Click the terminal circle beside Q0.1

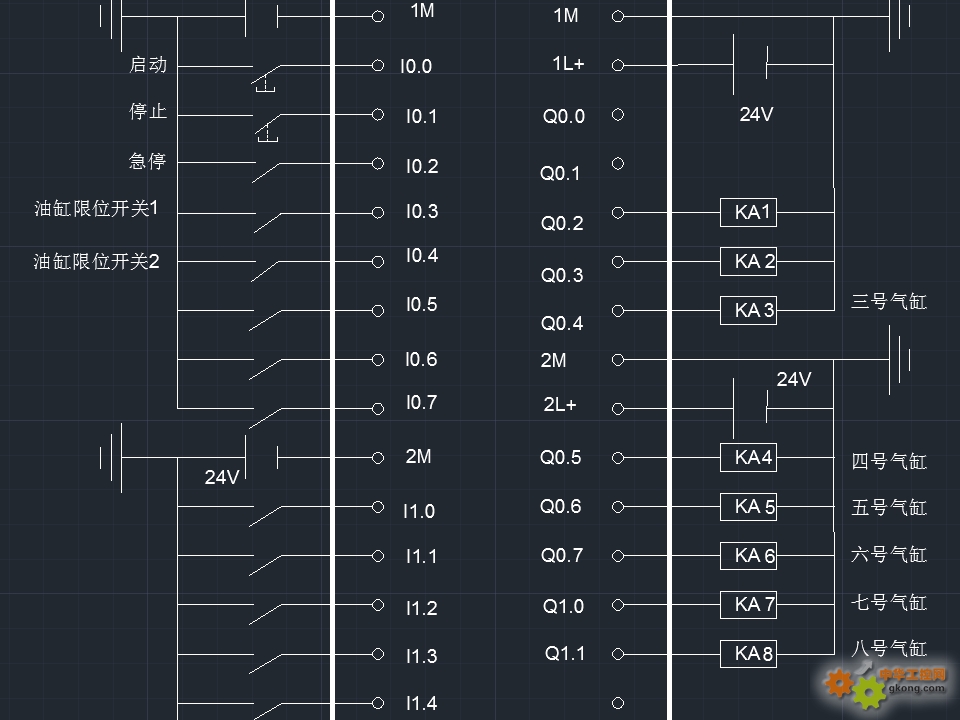pyautogui.click(x=618, y=163)
